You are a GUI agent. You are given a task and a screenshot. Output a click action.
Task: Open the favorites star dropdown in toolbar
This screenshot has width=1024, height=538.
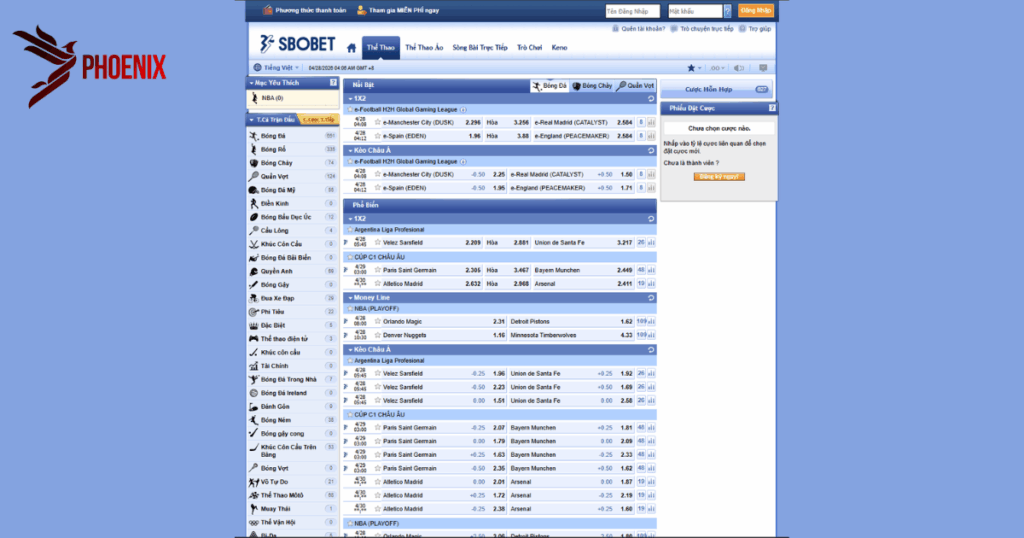[x=694, y=68]
